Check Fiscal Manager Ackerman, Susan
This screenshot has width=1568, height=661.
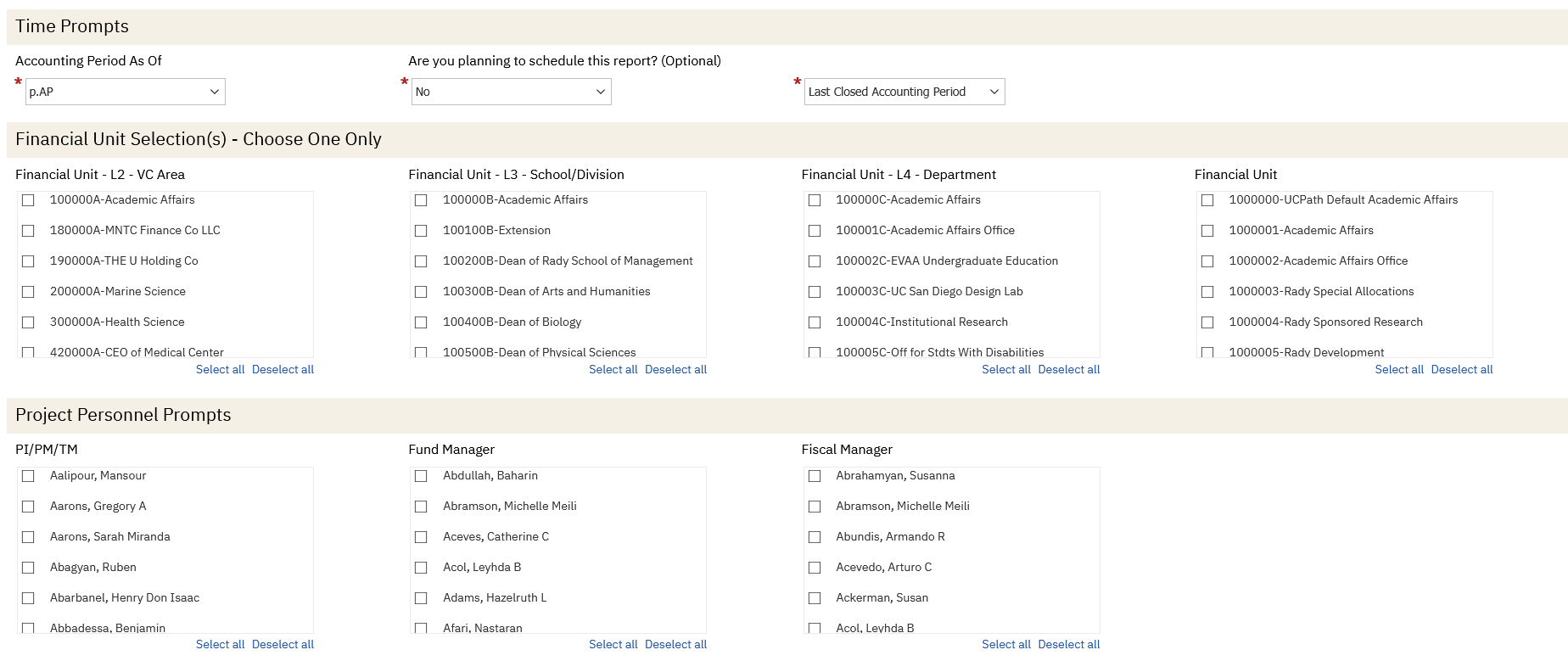(815, 598)
